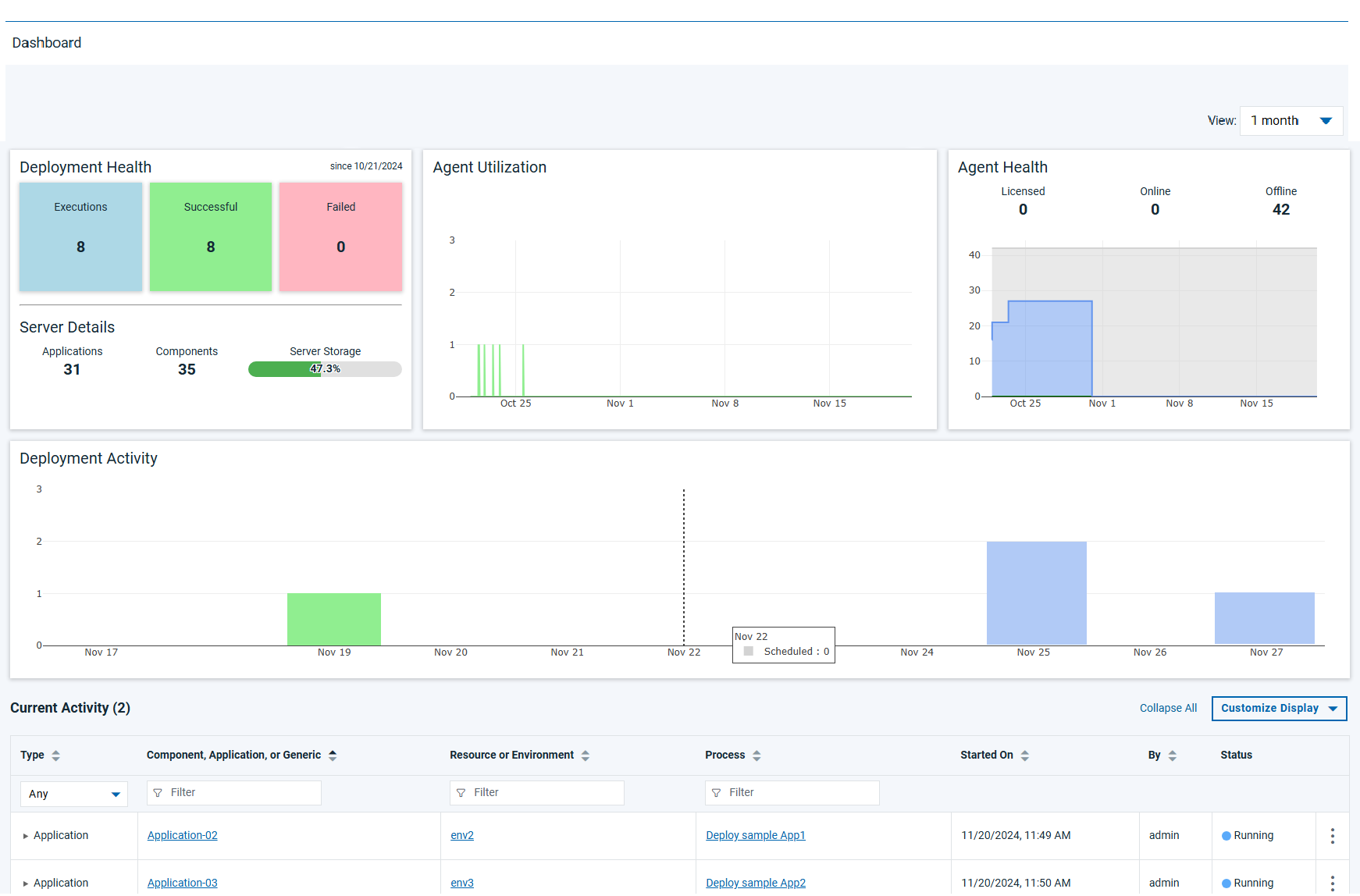Expand the Application-03 row triangle
1360x896 pixels.
coord(26,884)
